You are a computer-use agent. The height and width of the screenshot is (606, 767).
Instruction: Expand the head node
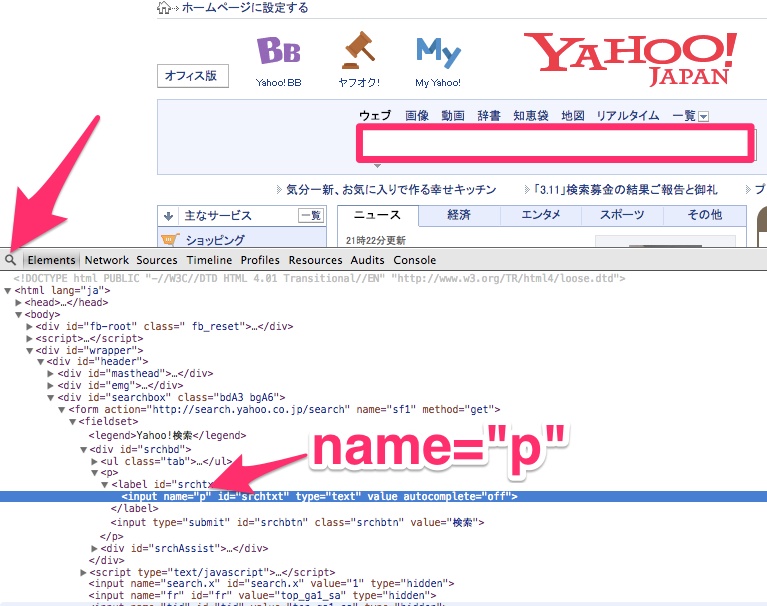pyautogui.click(x=18, y=302)
